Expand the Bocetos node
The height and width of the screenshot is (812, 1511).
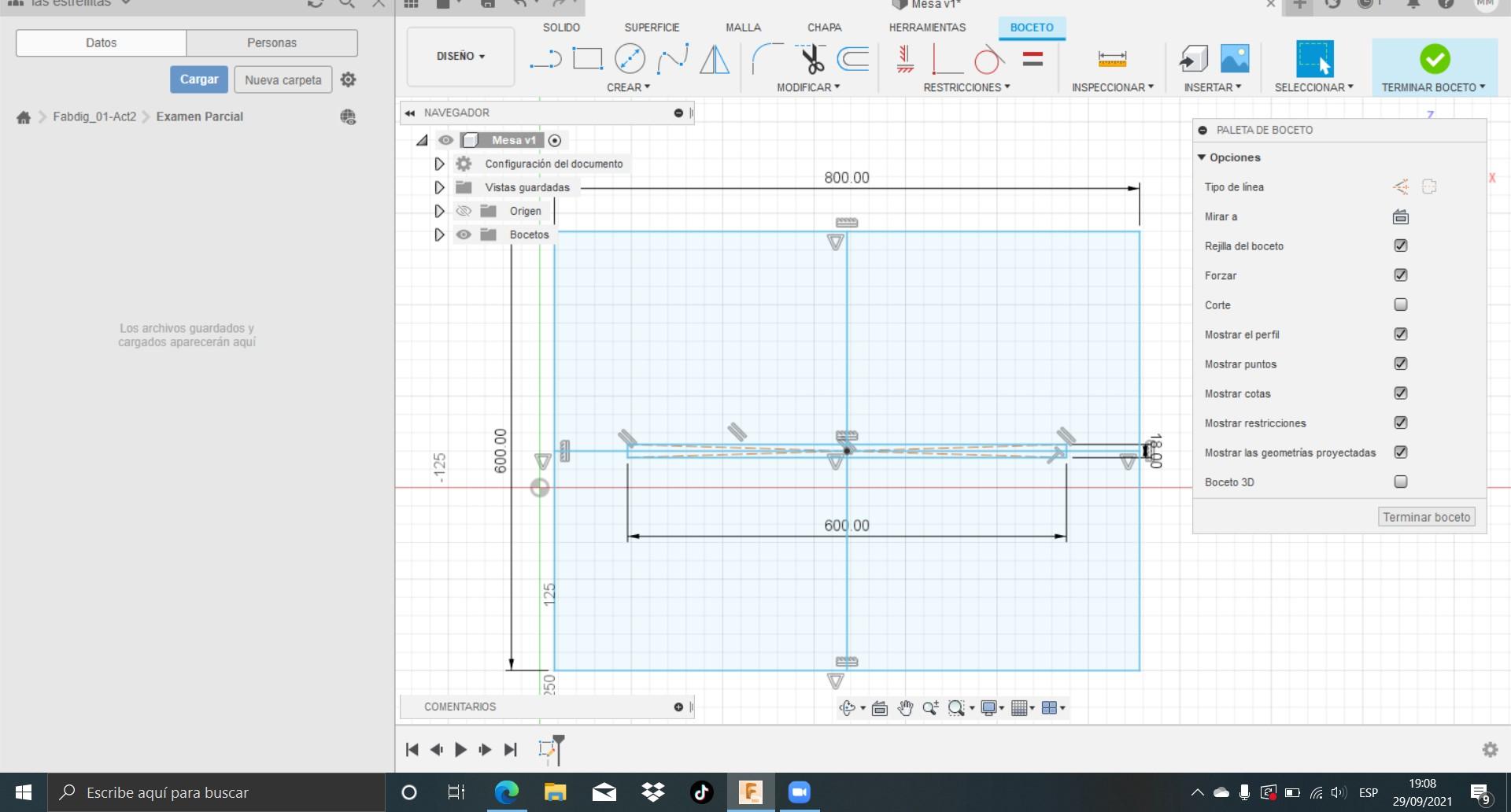point(439,234)
